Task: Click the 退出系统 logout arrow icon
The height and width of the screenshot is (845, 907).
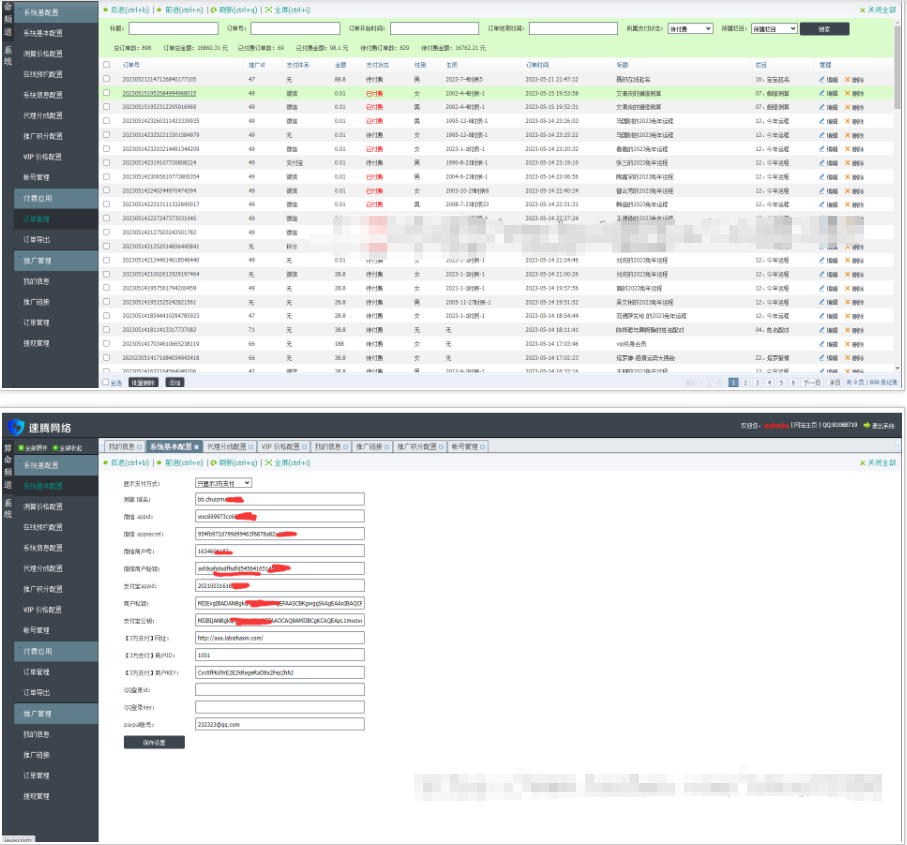Action: (x=867, y=425)
